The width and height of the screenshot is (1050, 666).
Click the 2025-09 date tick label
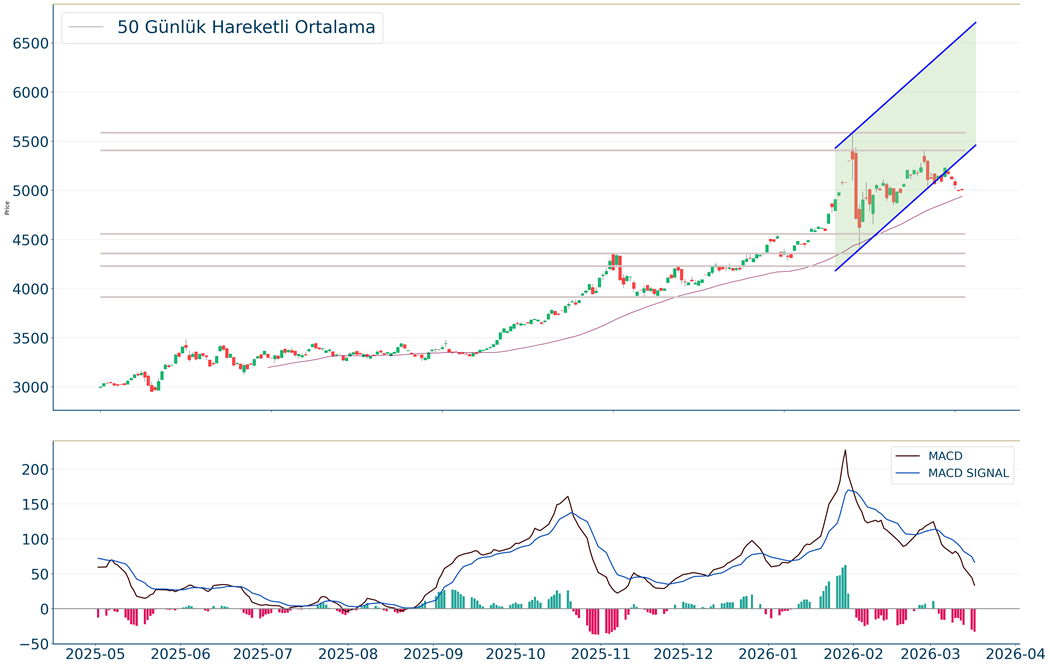click(434, 653)
